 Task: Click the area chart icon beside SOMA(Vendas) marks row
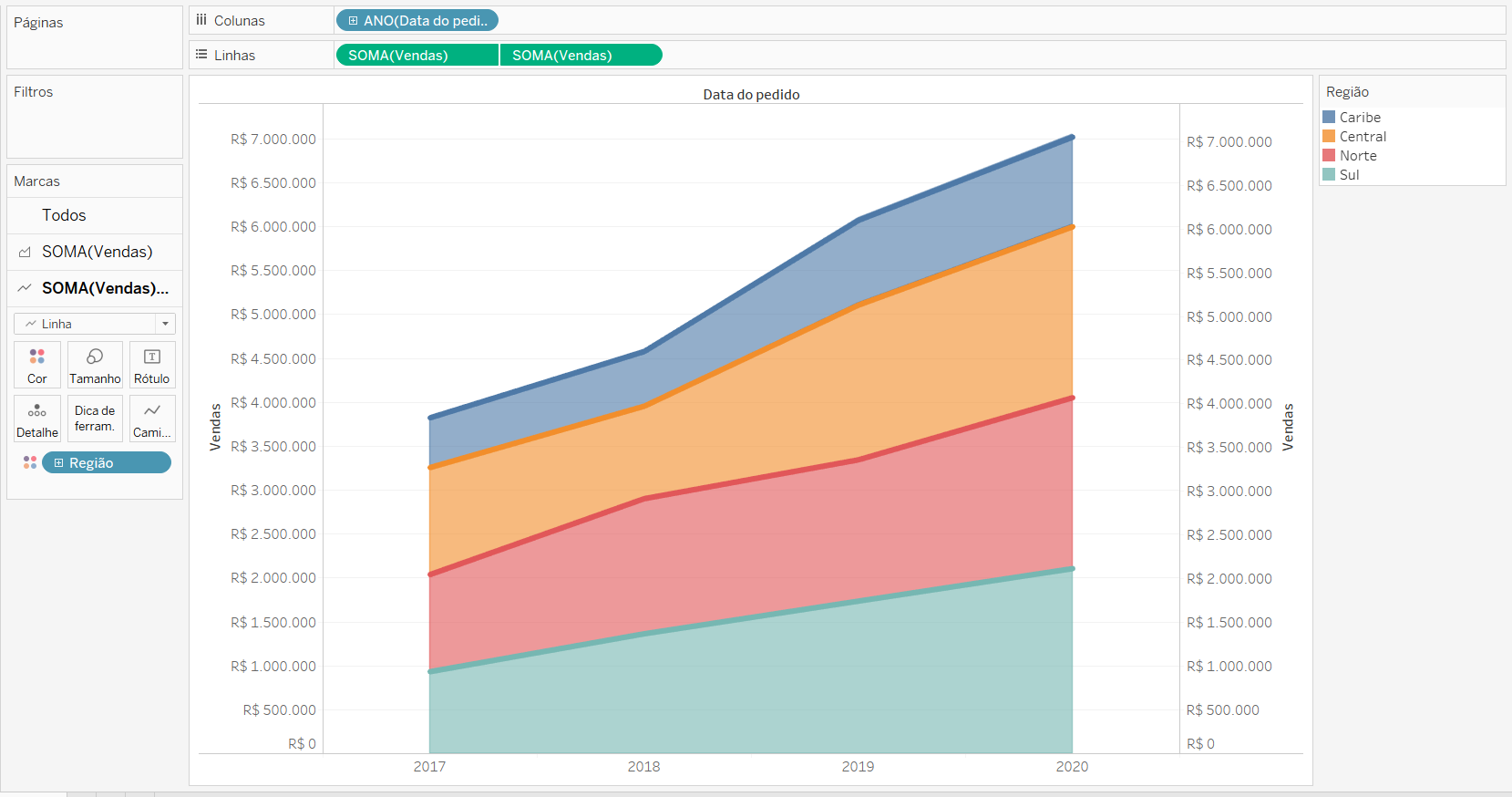tap(25, 252)
